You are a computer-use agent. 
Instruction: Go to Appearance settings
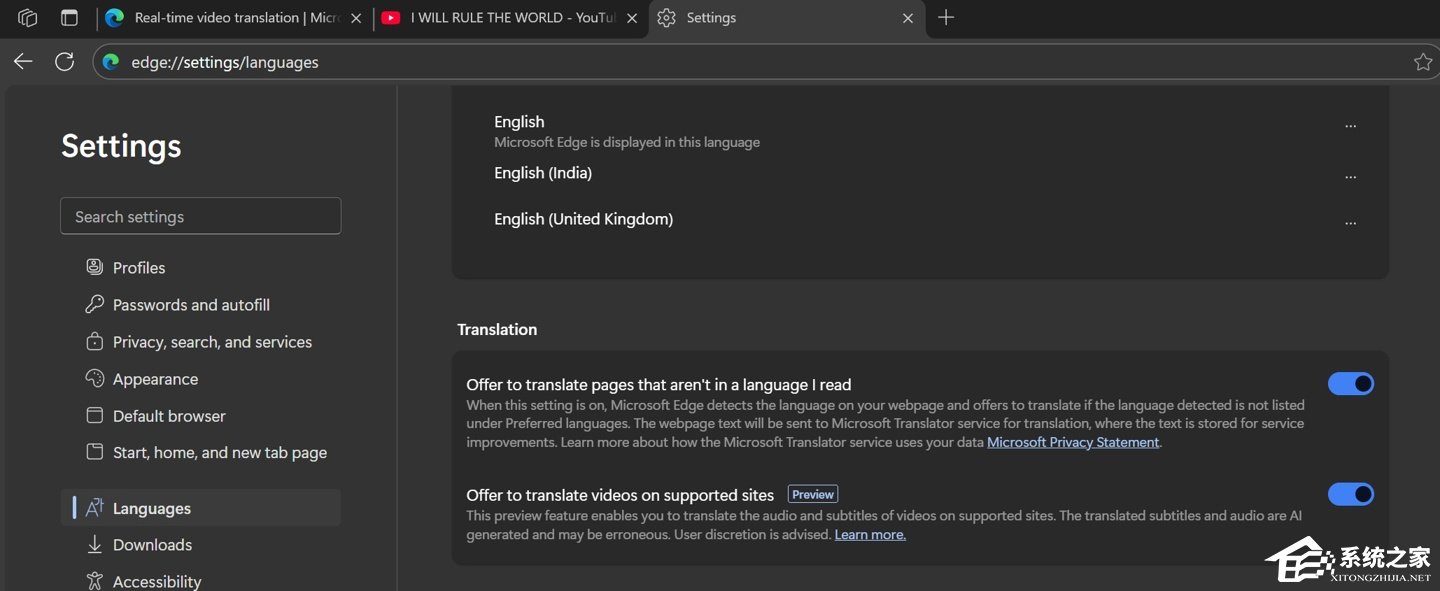point(155,378)
